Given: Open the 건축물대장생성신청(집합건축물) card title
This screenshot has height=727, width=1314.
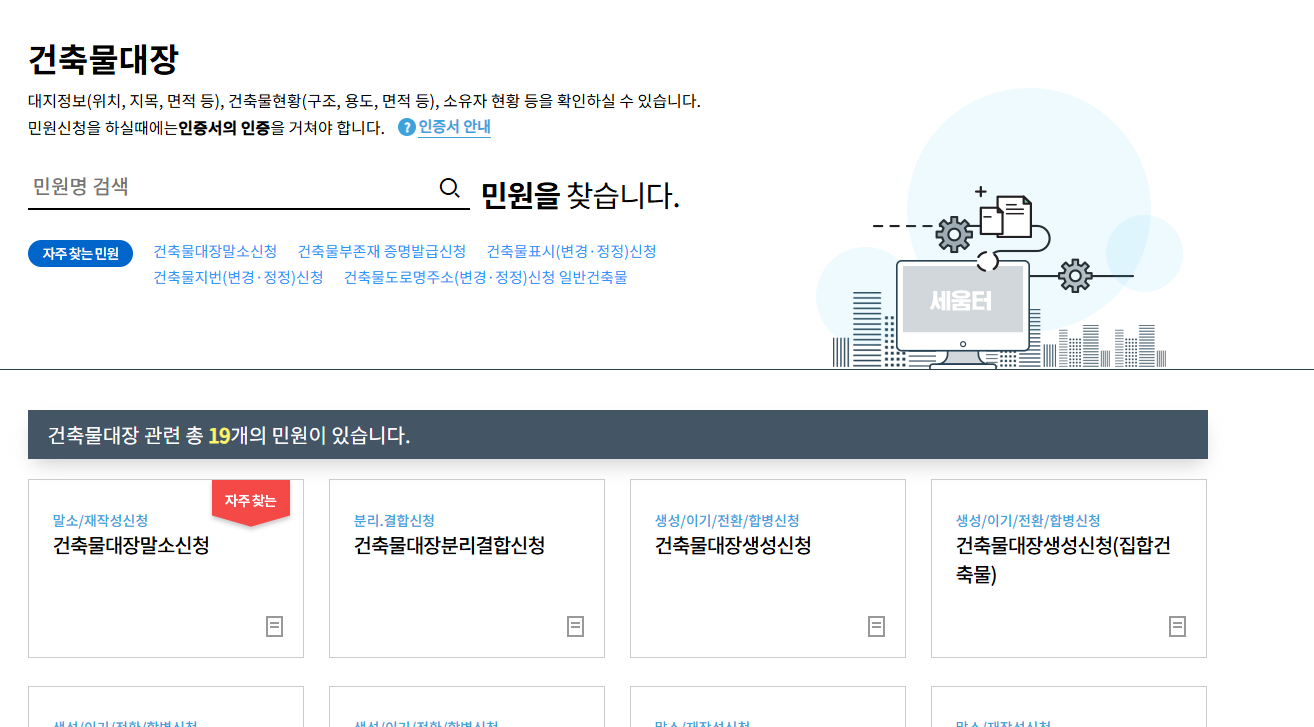Looking at the screenshot, I should tap(1063, 560).
